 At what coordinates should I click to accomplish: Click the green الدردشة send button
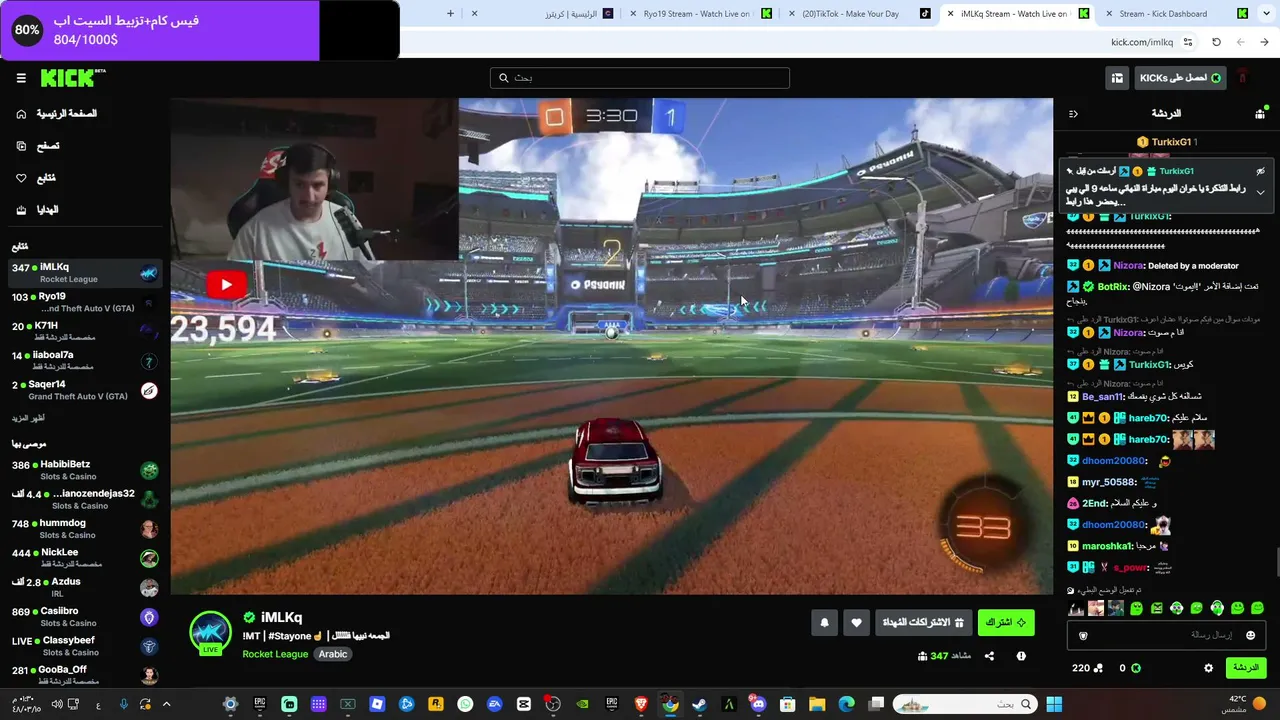1245,668
